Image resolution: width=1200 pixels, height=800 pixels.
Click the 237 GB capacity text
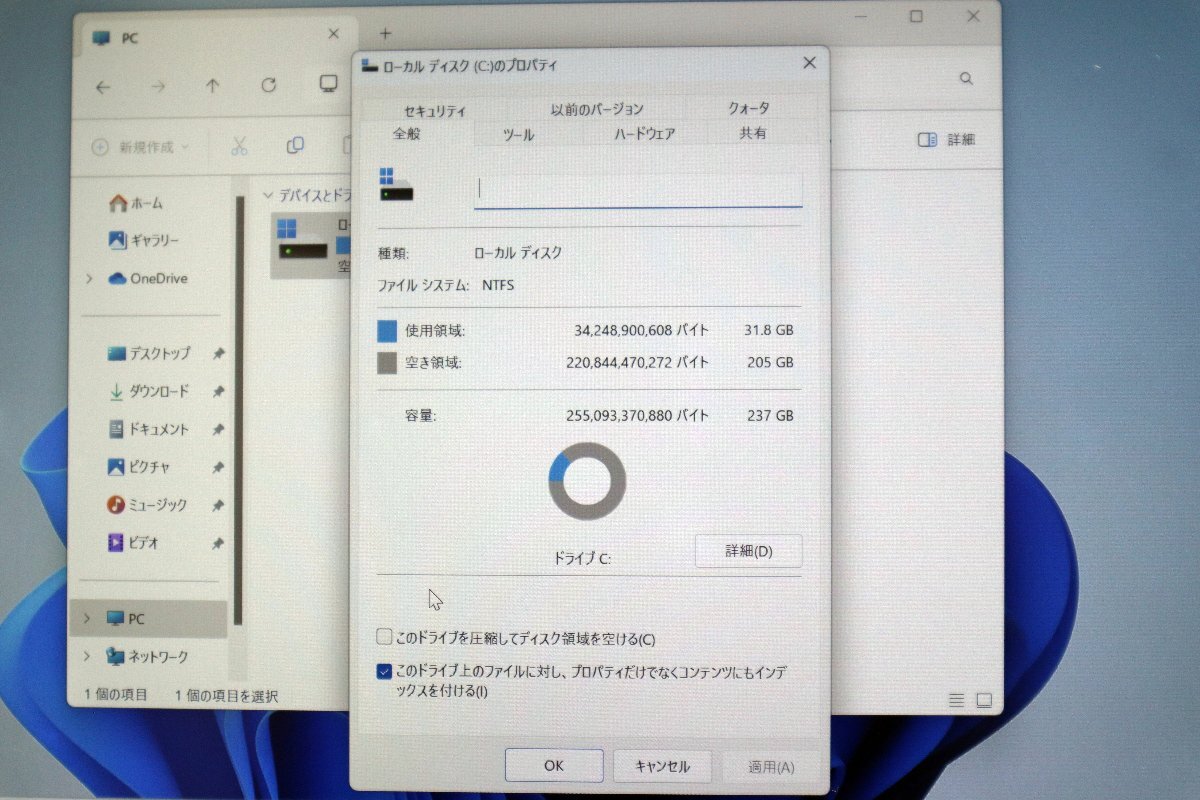tap(770, 415)
